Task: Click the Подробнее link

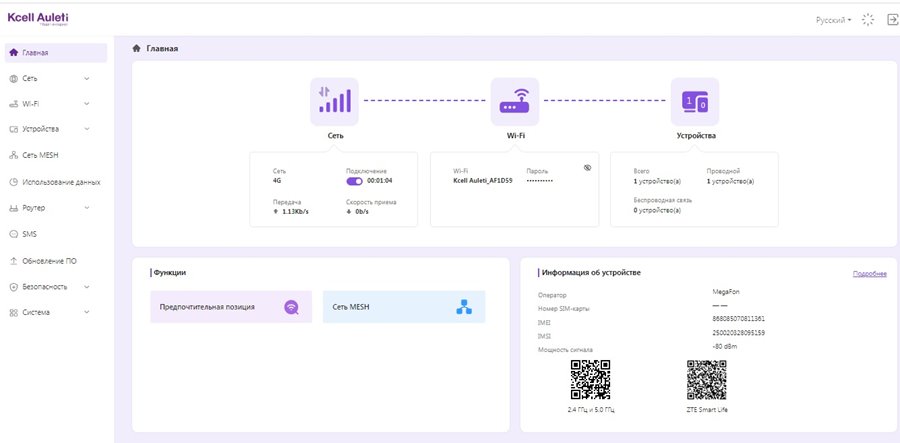Action: 869,273
